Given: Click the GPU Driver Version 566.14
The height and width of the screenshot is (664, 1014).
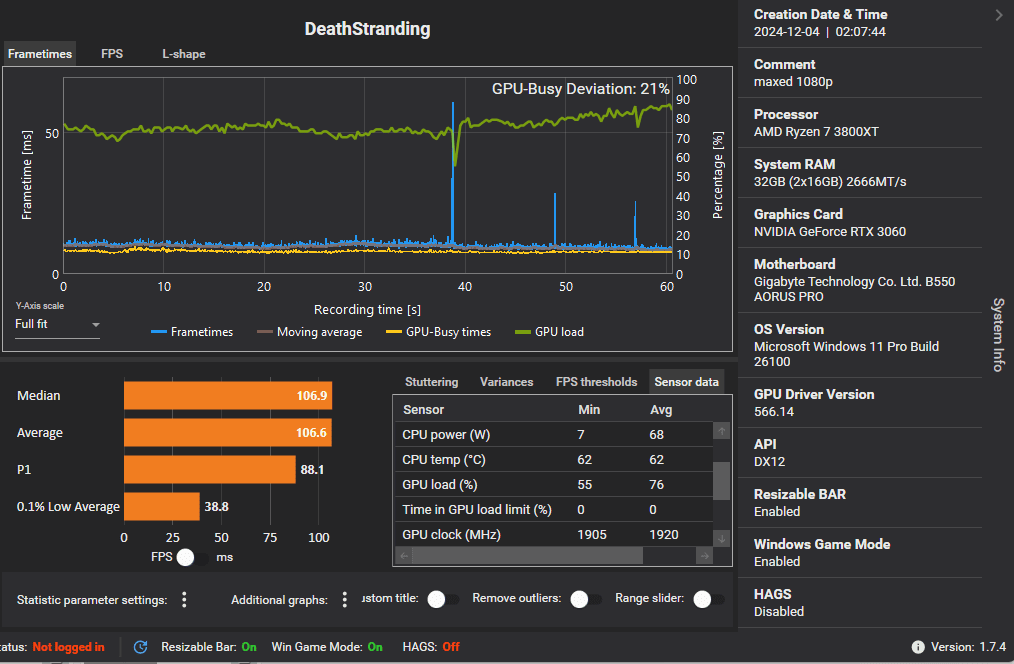Looking at the screenshot, I should (x=773, y=412).
